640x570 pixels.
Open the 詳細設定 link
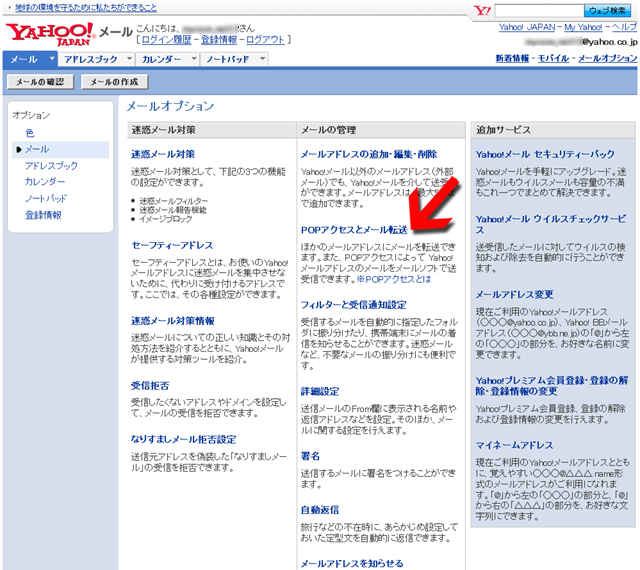320,392
